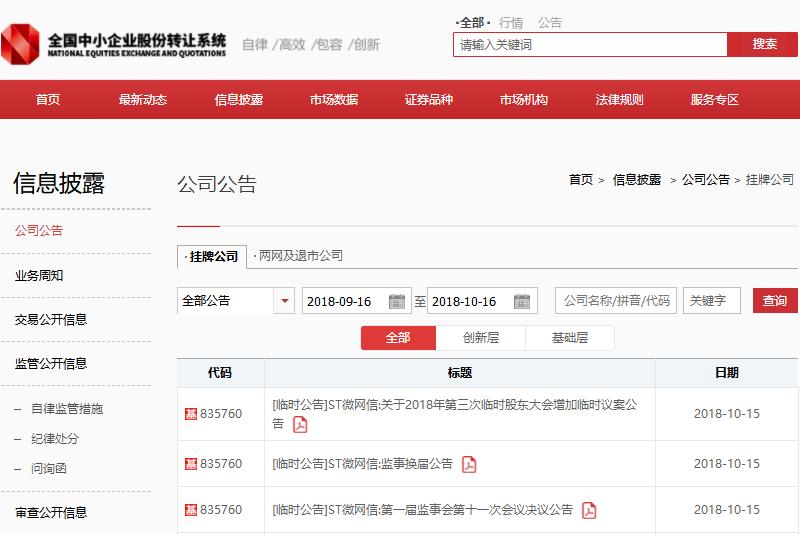Select the 公告 search scope option

549,23
